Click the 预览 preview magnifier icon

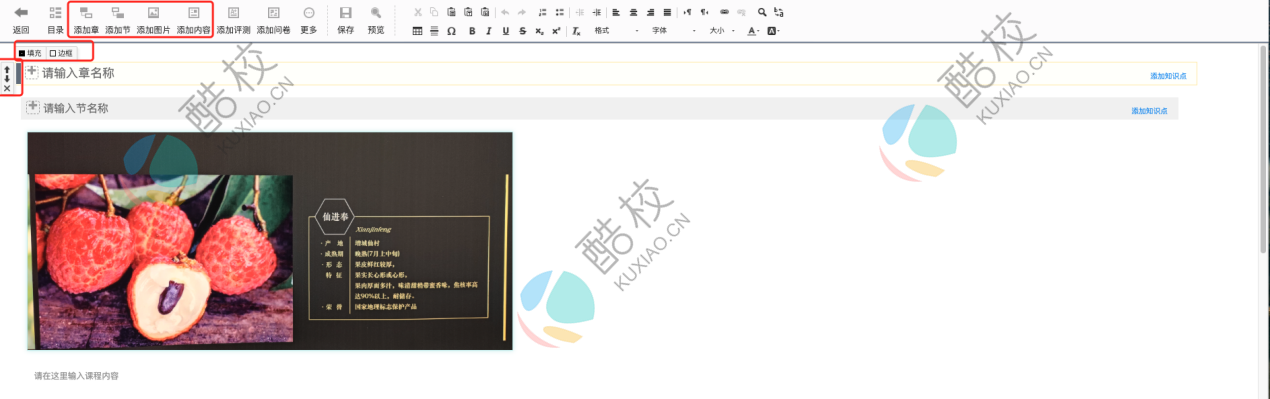click(376, 13)
